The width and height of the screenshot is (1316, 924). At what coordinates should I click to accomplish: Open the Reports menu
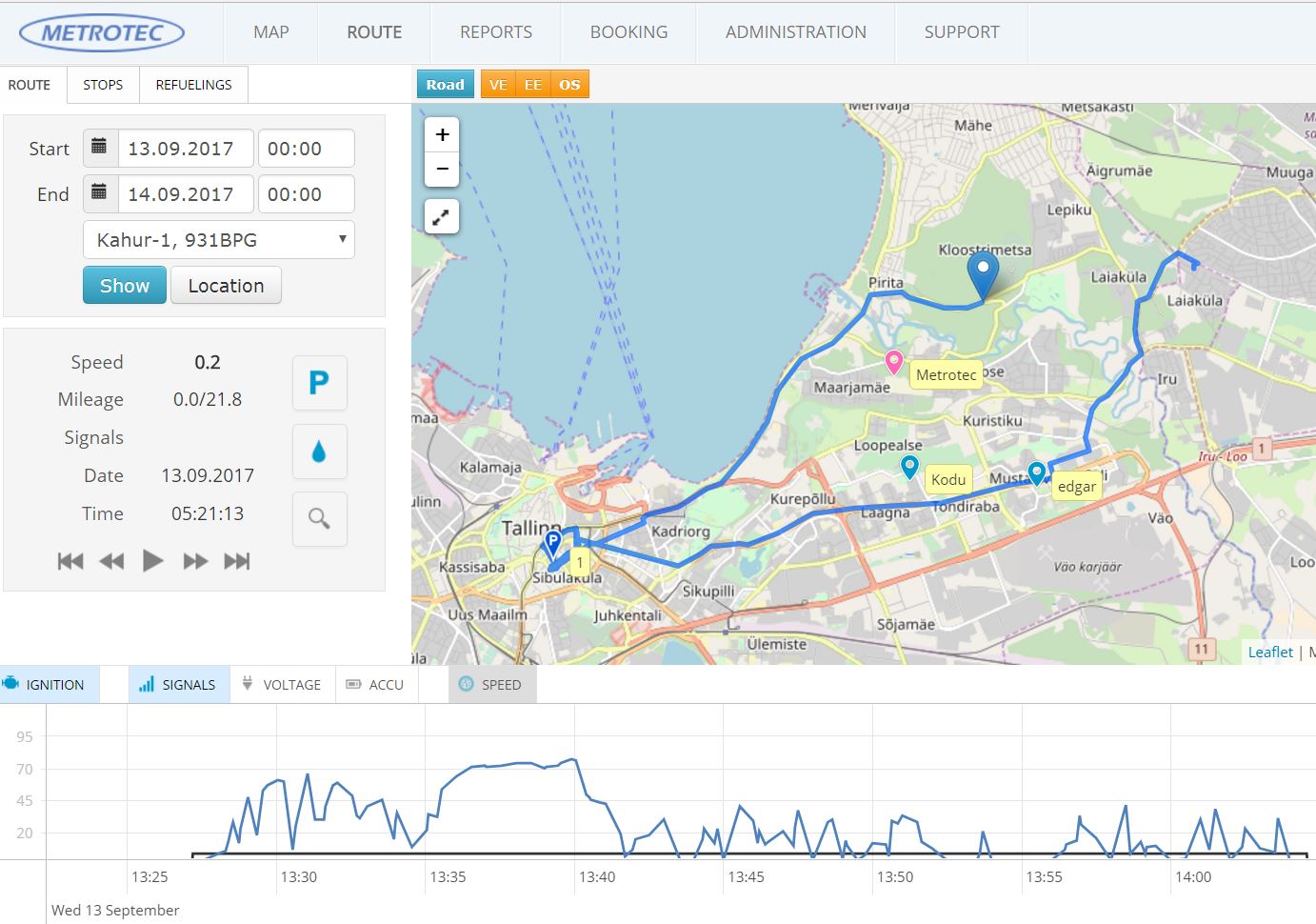[495, 32]
